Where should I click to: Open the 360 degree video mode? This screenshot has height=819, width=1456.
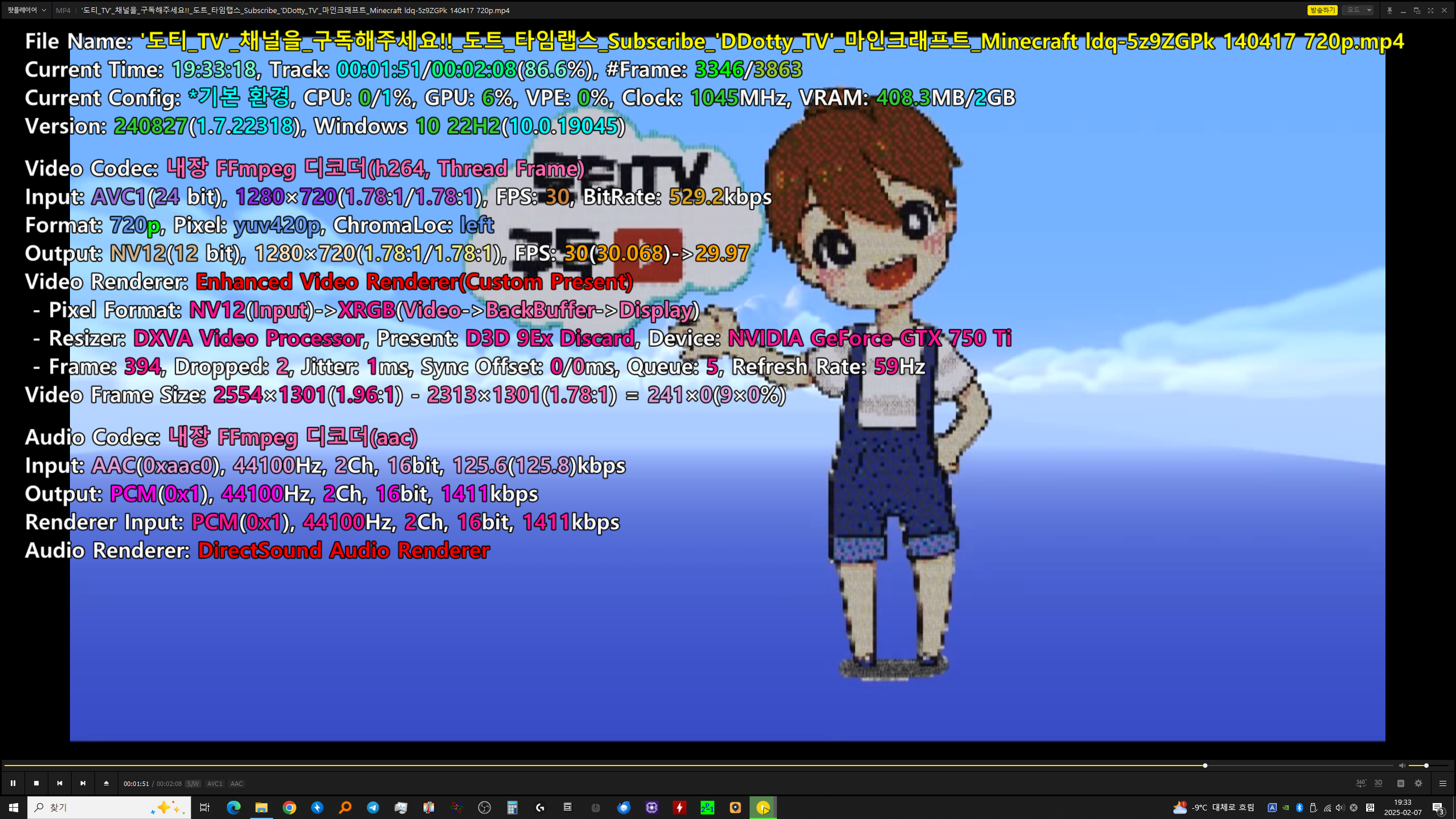point(1361,783)
